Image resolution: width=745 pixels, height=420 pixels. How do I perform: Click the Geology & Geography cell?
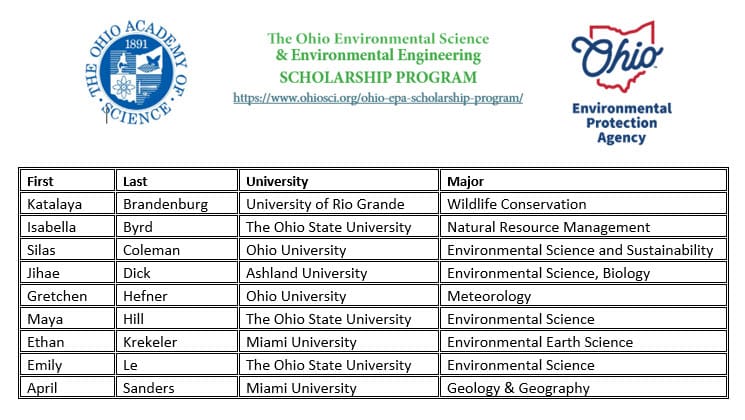(x=583, y=388)
